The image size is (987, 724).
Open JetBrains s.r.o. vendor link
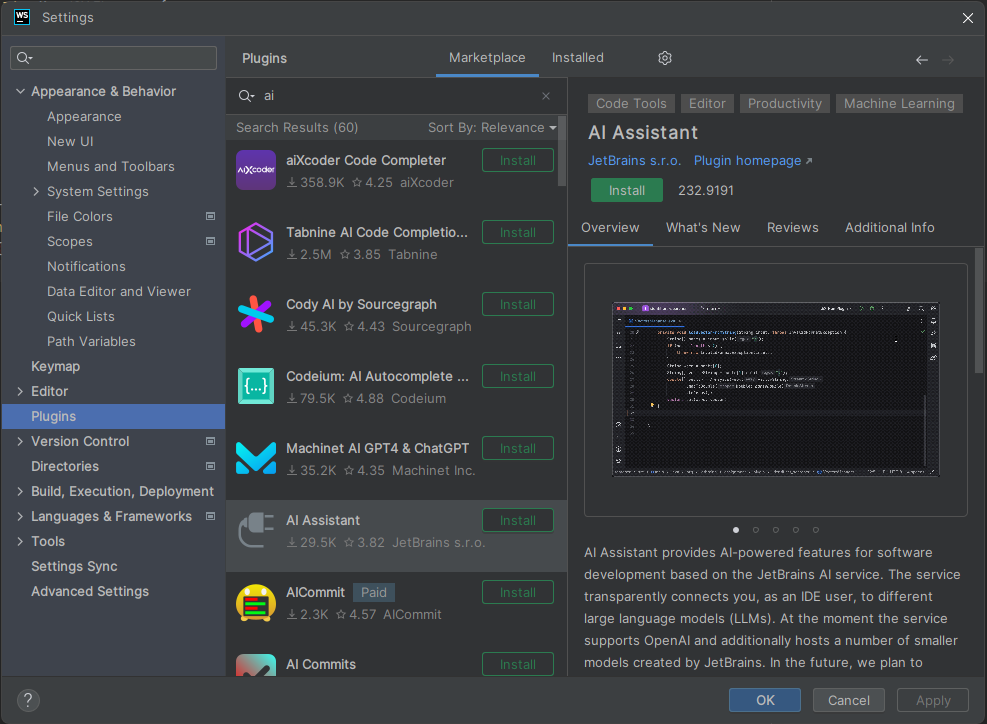[x=634, y=161]
